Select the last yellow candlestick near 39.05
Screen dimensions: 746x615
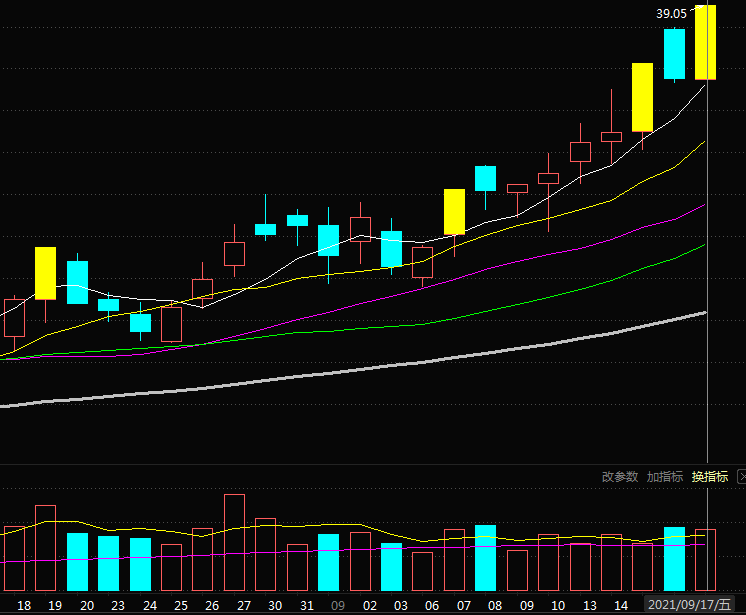706,42
